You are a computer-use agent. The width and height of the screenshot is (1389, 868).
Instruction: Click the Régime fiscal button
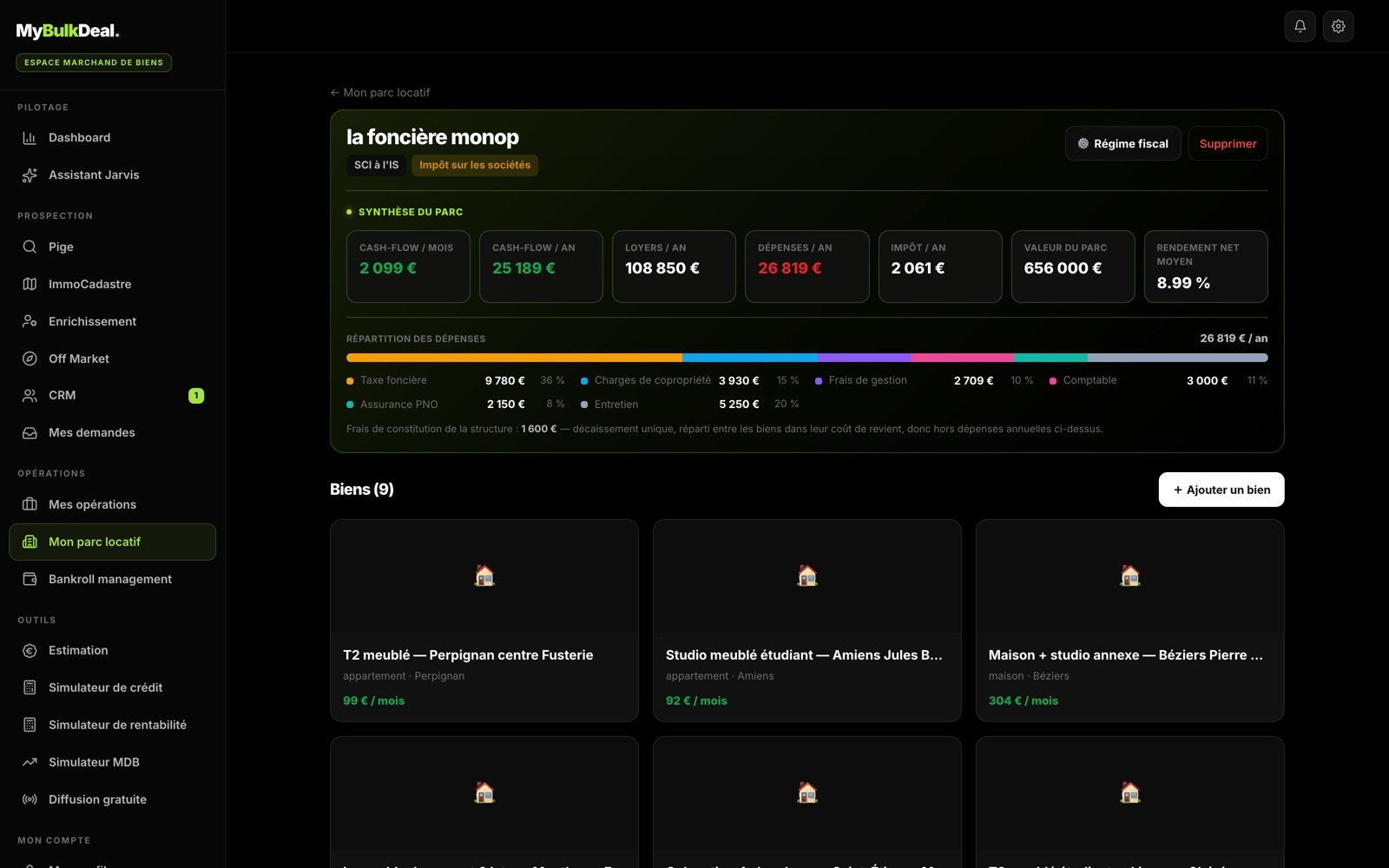coord(1122,144)
